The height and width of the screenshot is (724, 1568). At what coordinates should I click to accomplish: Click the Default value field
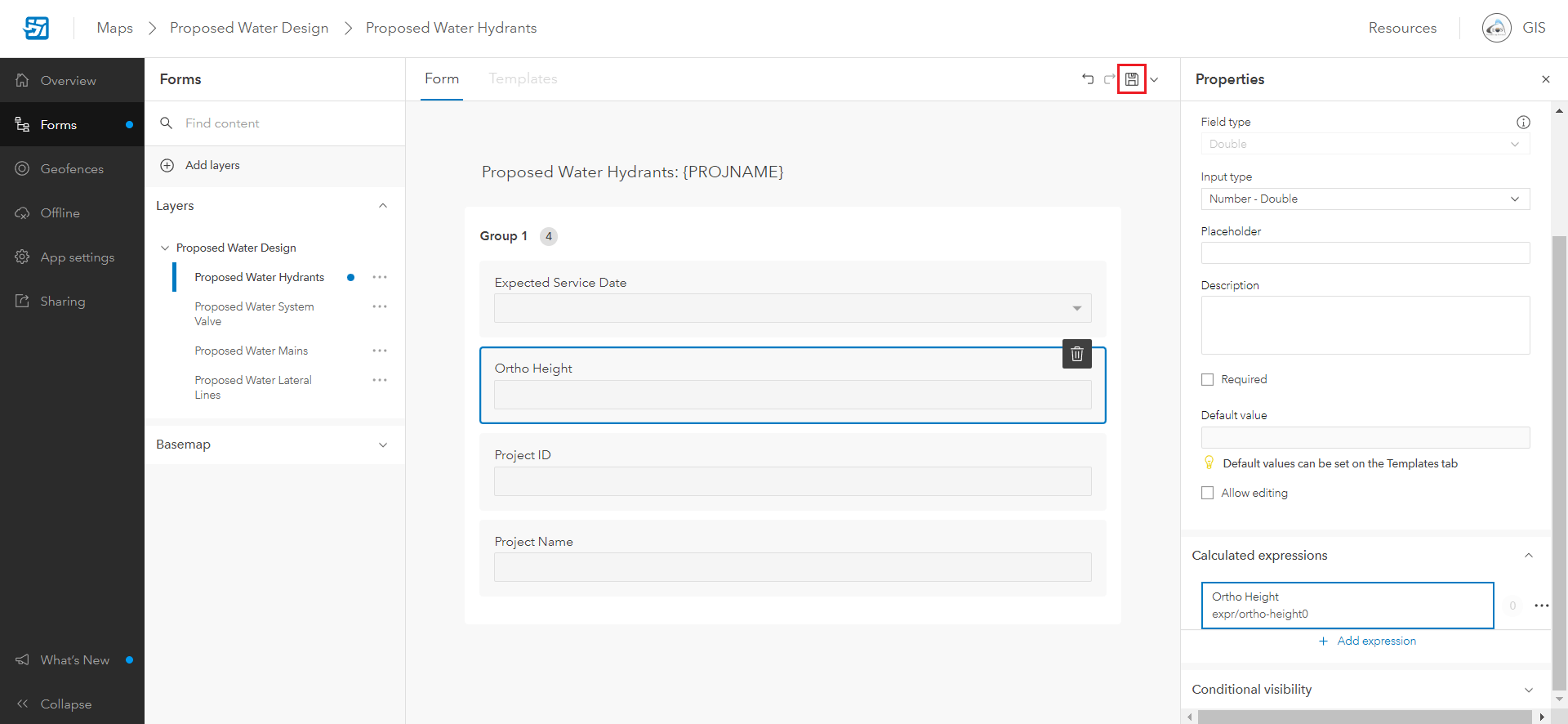1365,437
